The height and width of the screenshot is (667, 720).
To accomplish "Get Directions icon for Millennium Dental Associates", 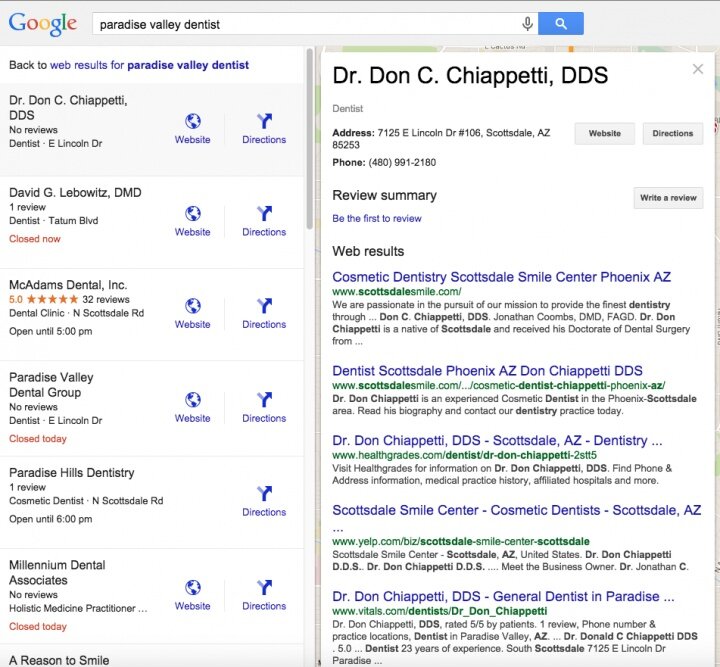I will 264,588.
